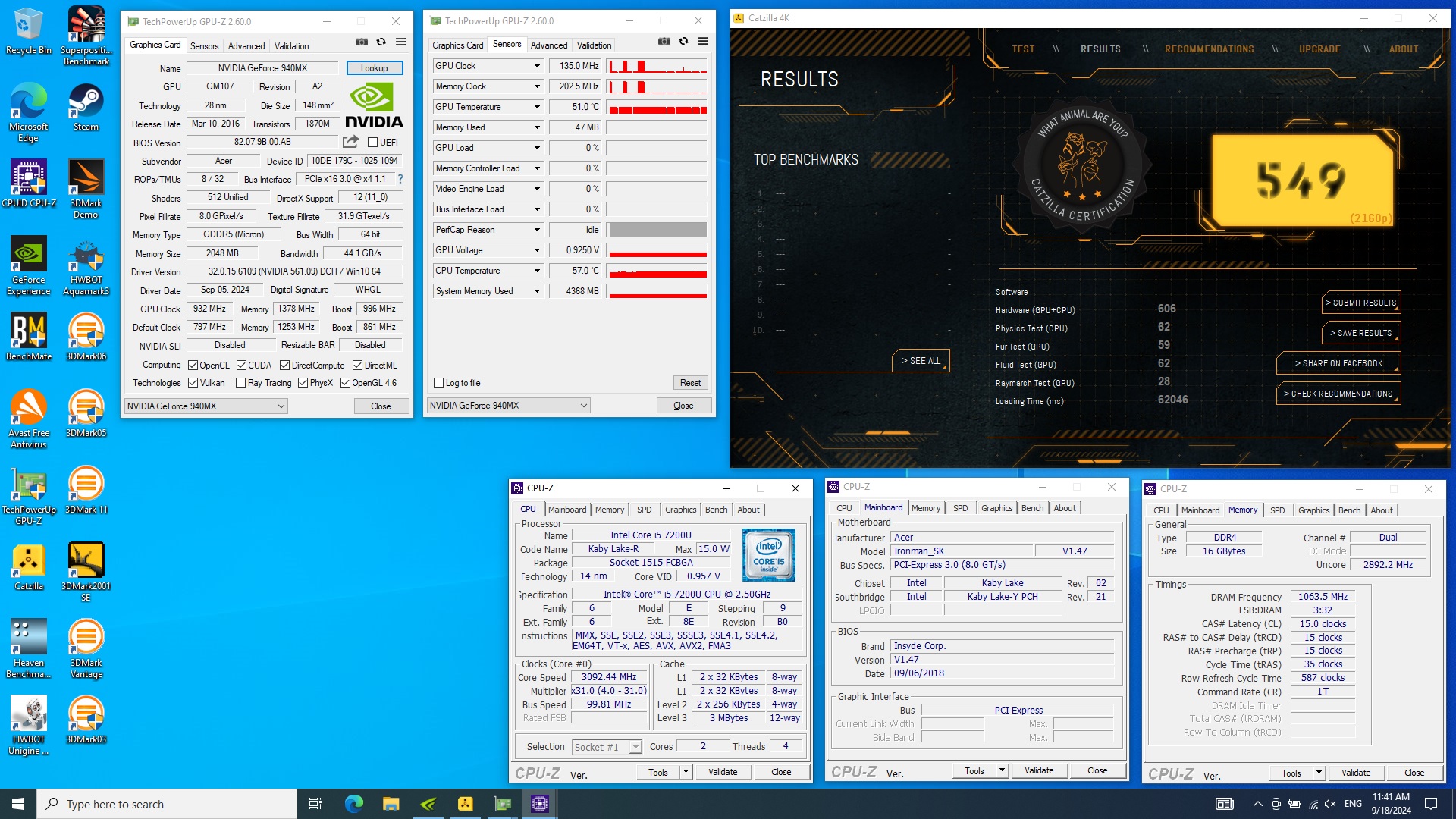Toggle the Vulkan checkbox
This screenshot has height=819, width=1456.
(193, 383)
